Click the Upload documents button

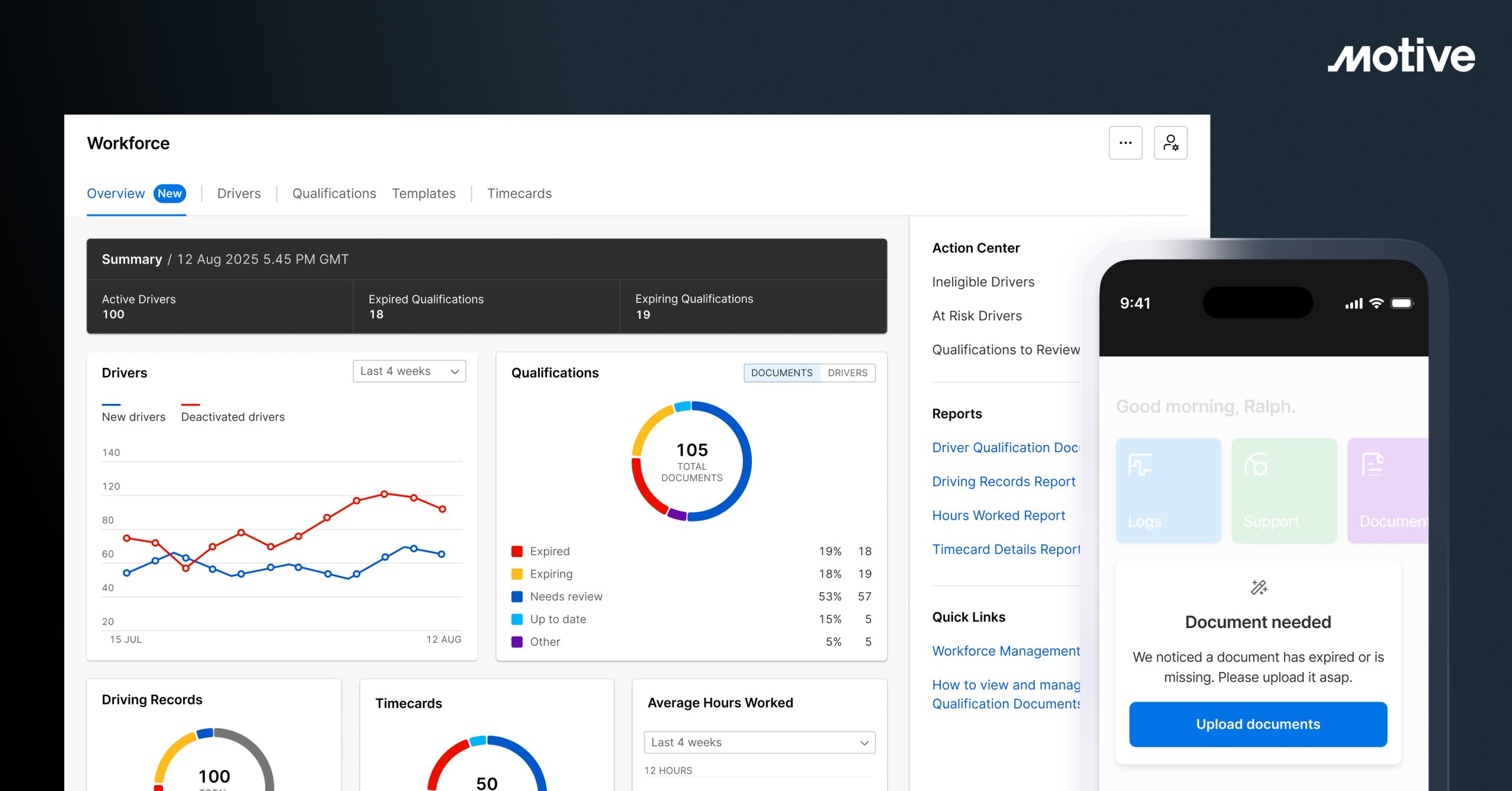pyautogui.click(x=1257, y=724)
